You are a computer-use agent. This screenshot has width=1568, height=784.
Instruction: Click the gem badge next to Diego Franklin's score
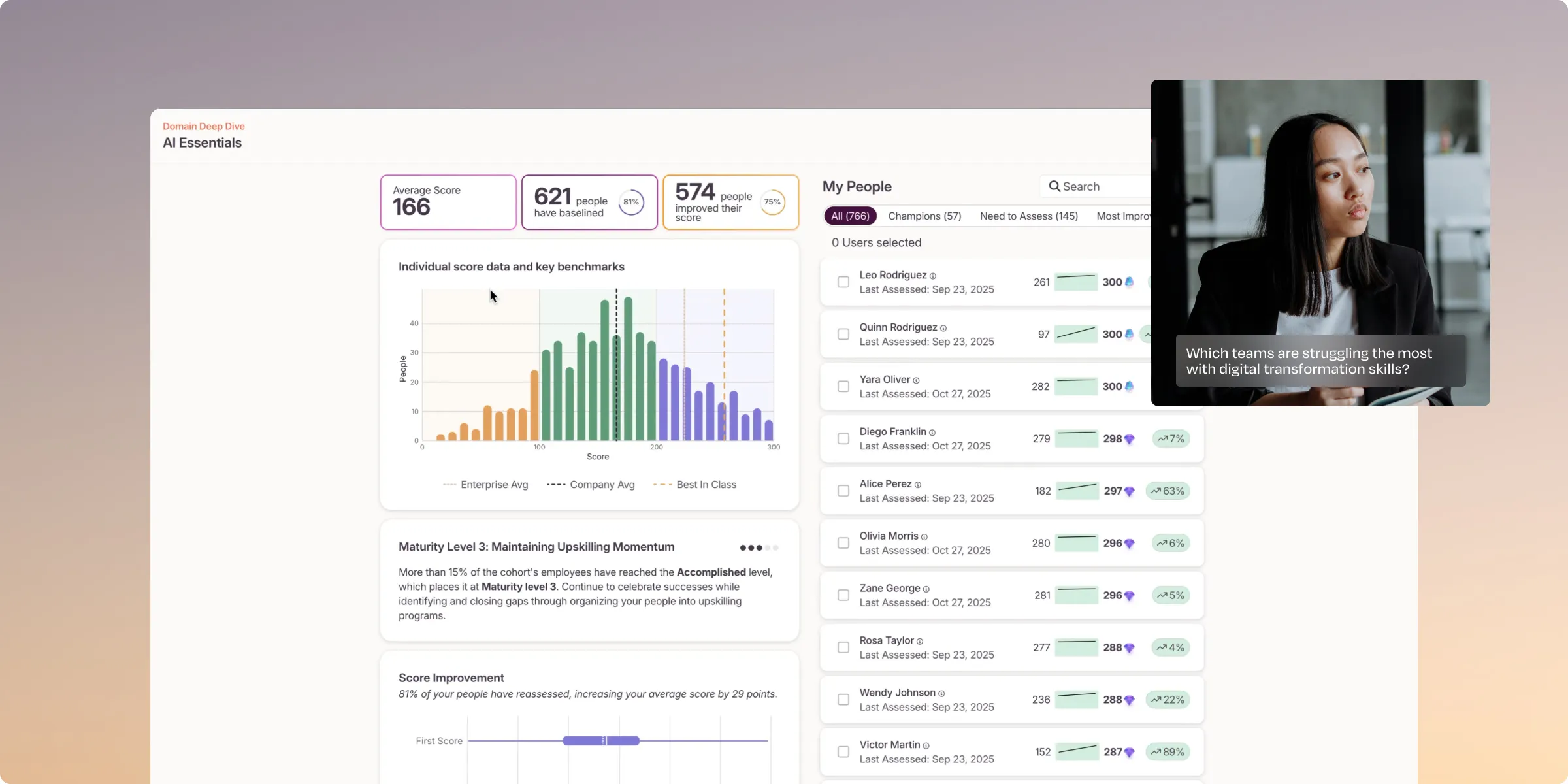coord(1130,439)
